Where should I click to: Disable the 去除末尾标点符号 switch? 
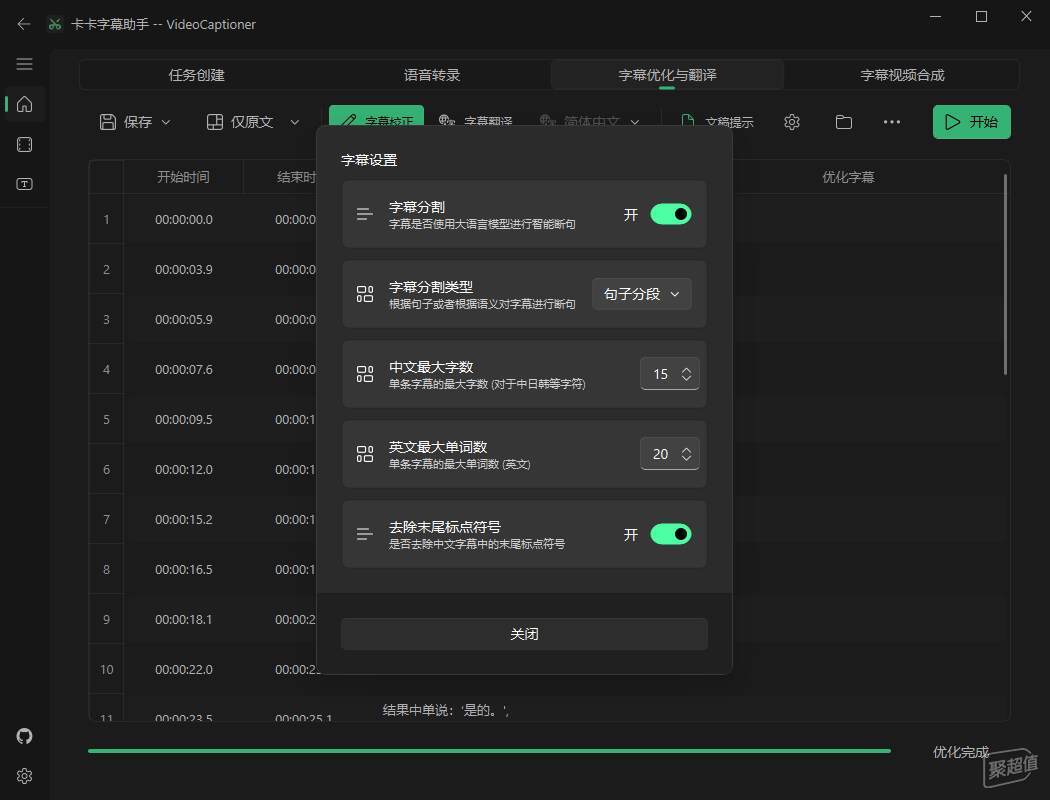670,534
